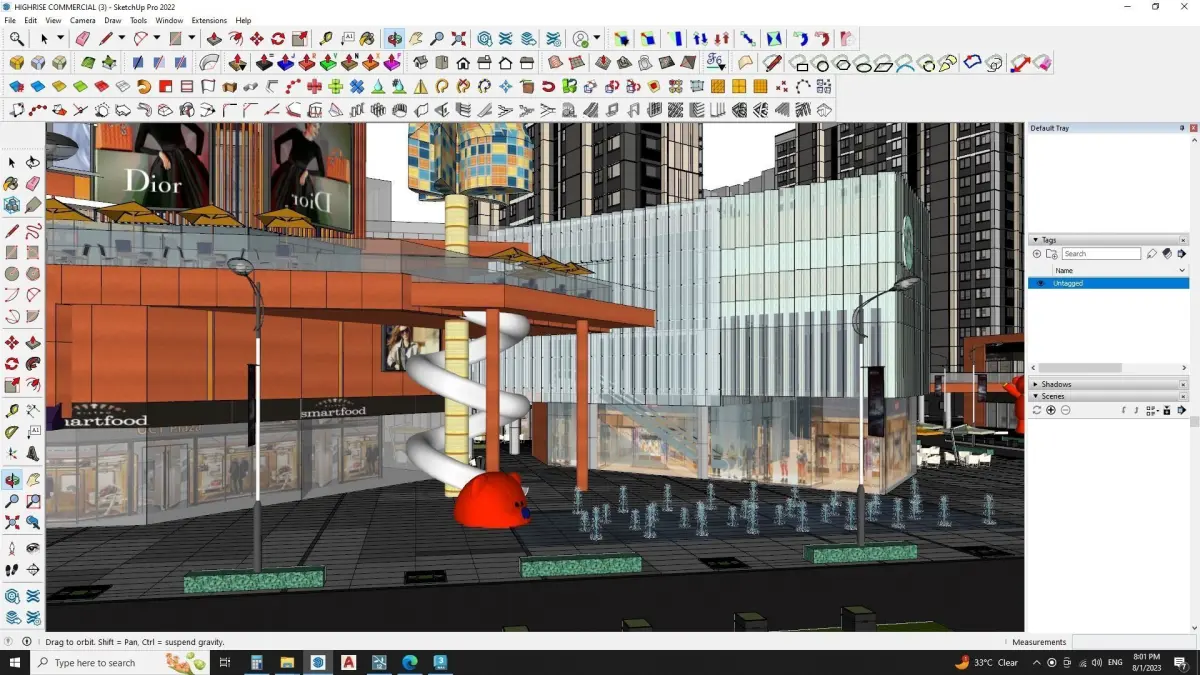Screen dimensions: 1200x675
Task: Click the Tags search input field
Action: [1101, 254]
